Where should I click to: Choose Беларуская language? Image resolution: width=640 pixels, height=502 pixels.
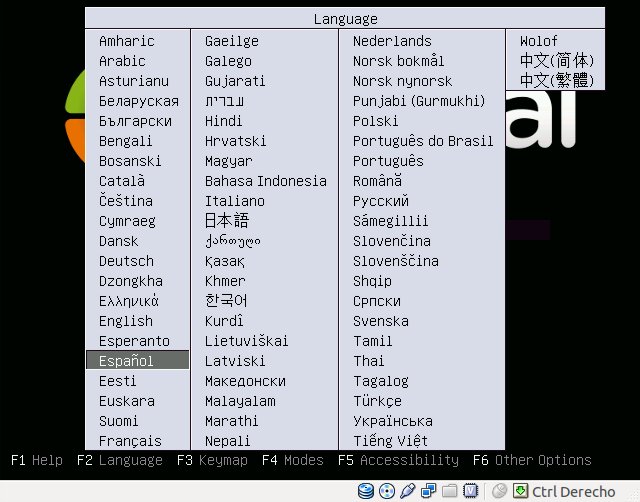coord(138,101)
